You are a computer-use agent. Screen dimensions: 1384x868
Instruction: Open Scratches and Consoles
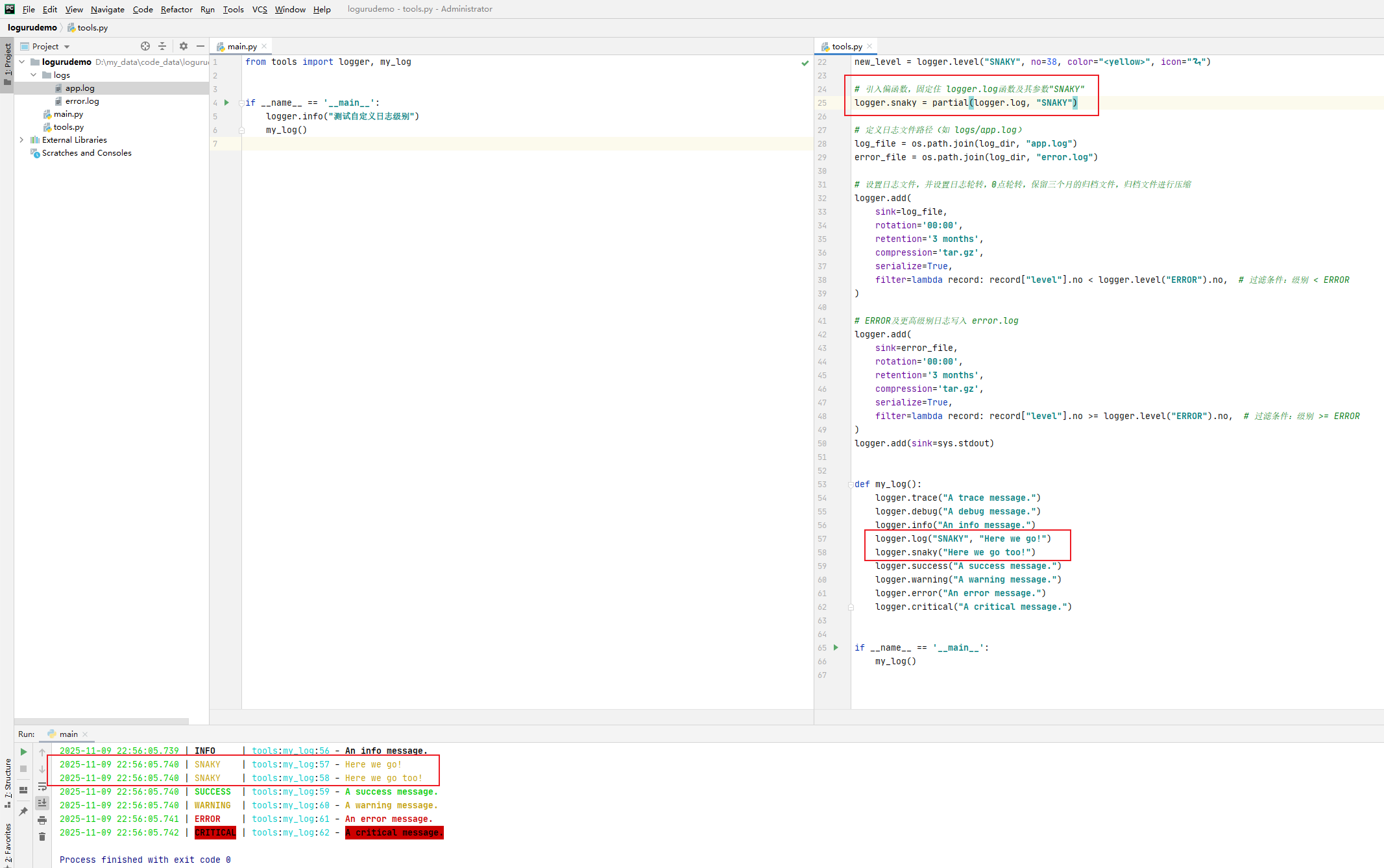tap(86, 153)
